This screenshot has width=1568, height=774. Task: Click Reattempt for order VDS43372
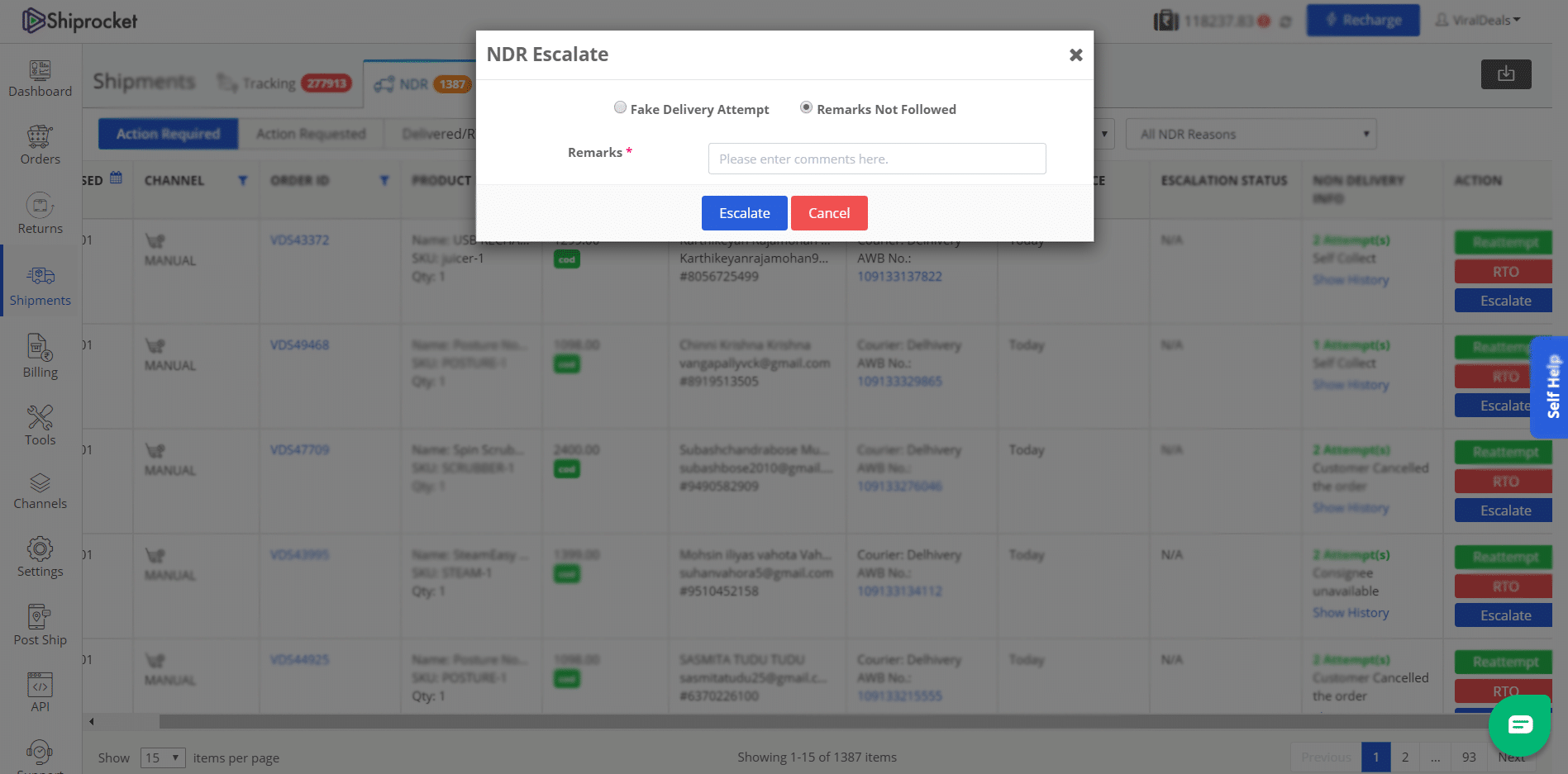click(1504, 242)
